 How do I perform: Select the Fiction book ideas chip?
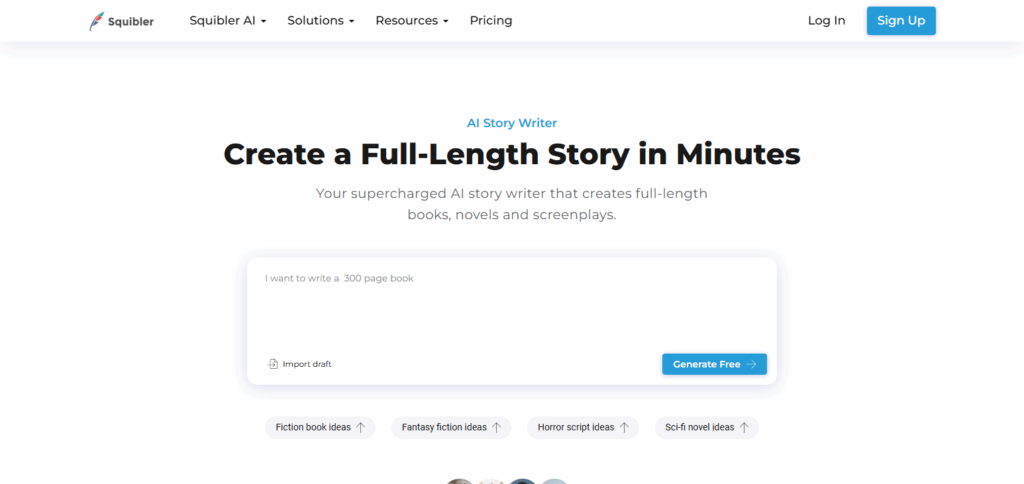[x=320, y=427]
